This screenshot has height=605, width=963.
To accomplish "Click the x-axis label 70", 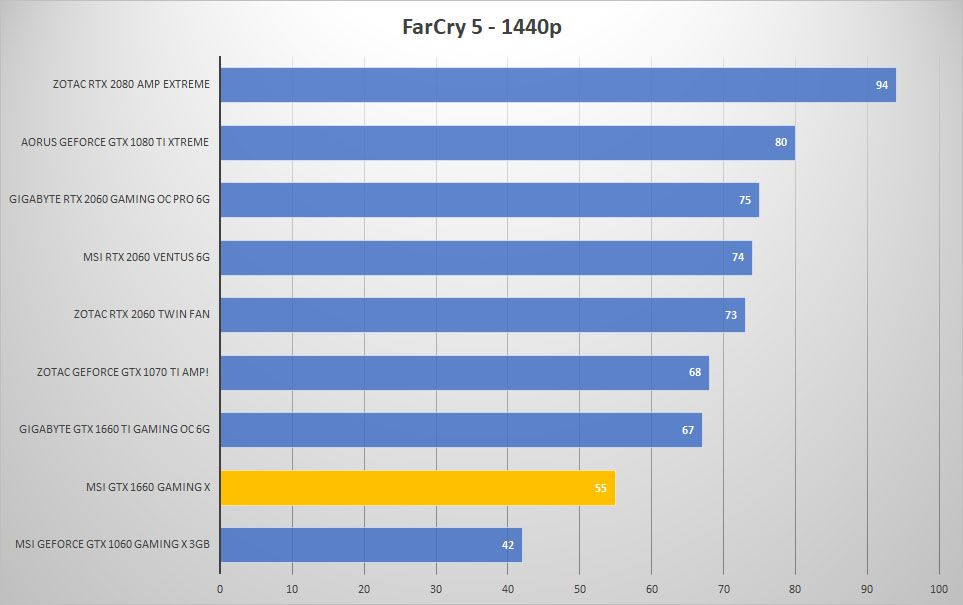I will (x=723, y=589).
